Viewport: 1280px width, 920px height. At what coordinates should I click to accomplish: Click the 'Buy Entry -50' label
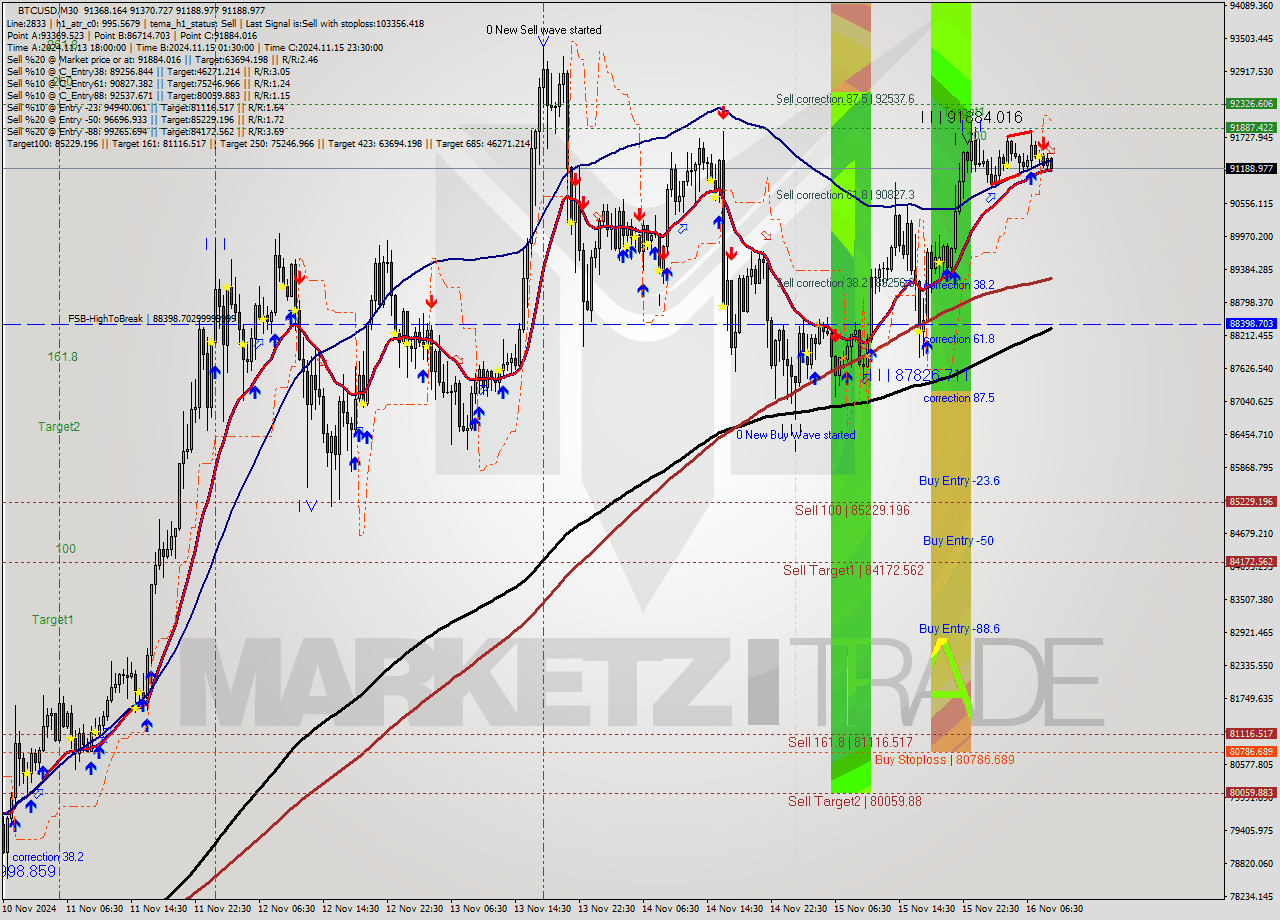point(958,541)
